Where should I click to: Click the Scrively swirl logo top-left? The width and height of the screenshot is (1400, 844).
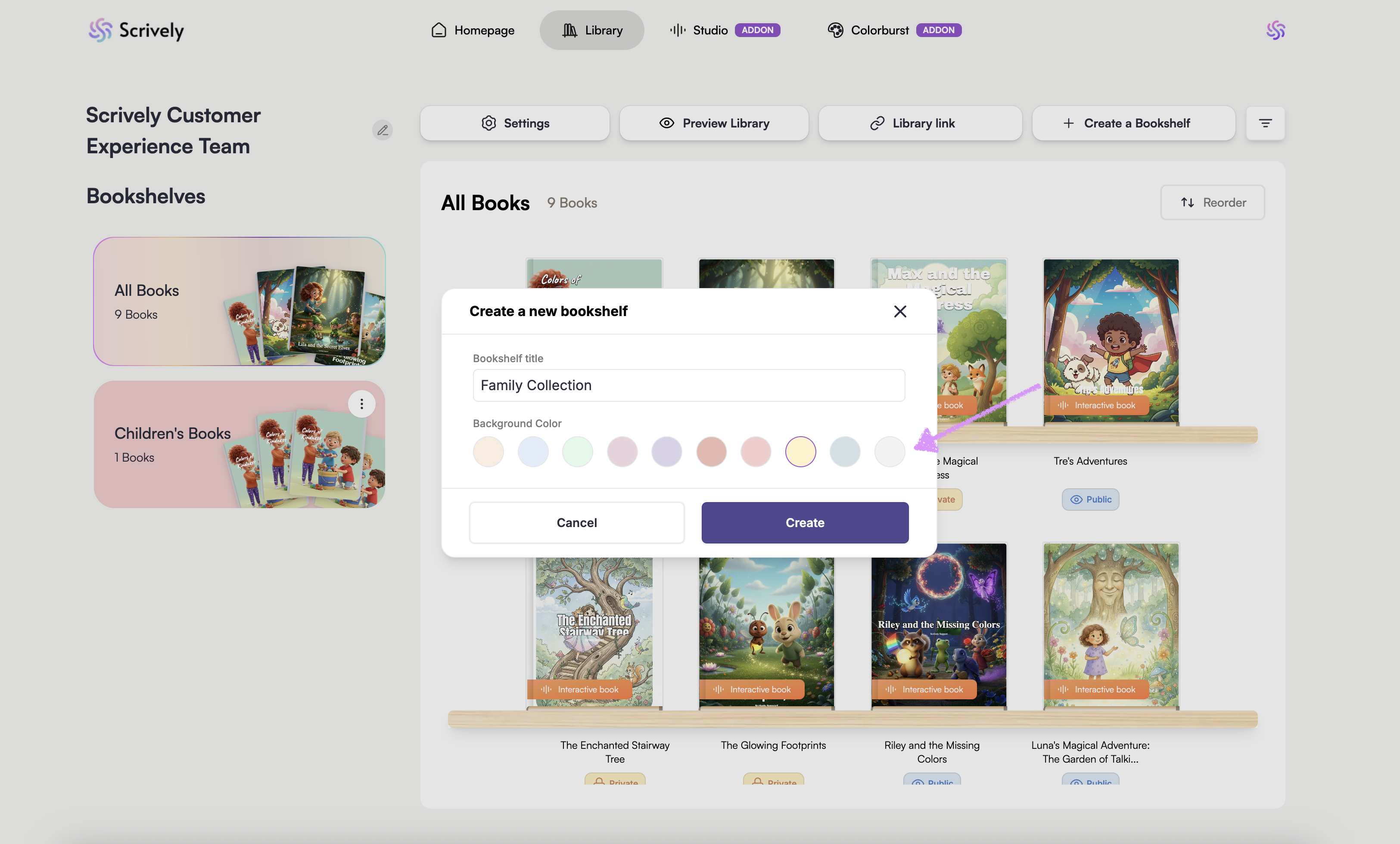coord(100,30)
